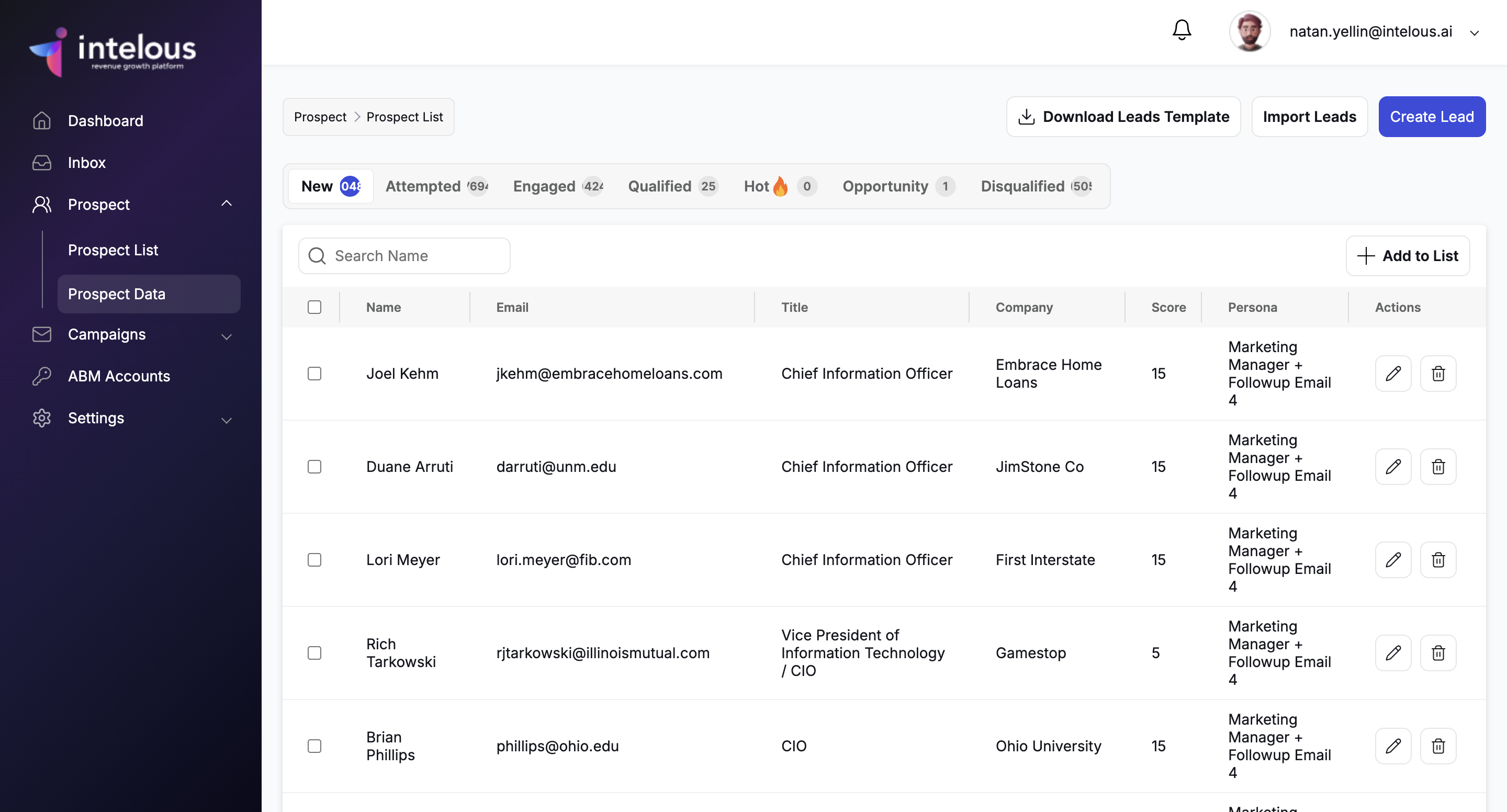The width and height of the screenshot is (1507, 812).
Task: Click the Search Name input field
Action: point(417,256)
